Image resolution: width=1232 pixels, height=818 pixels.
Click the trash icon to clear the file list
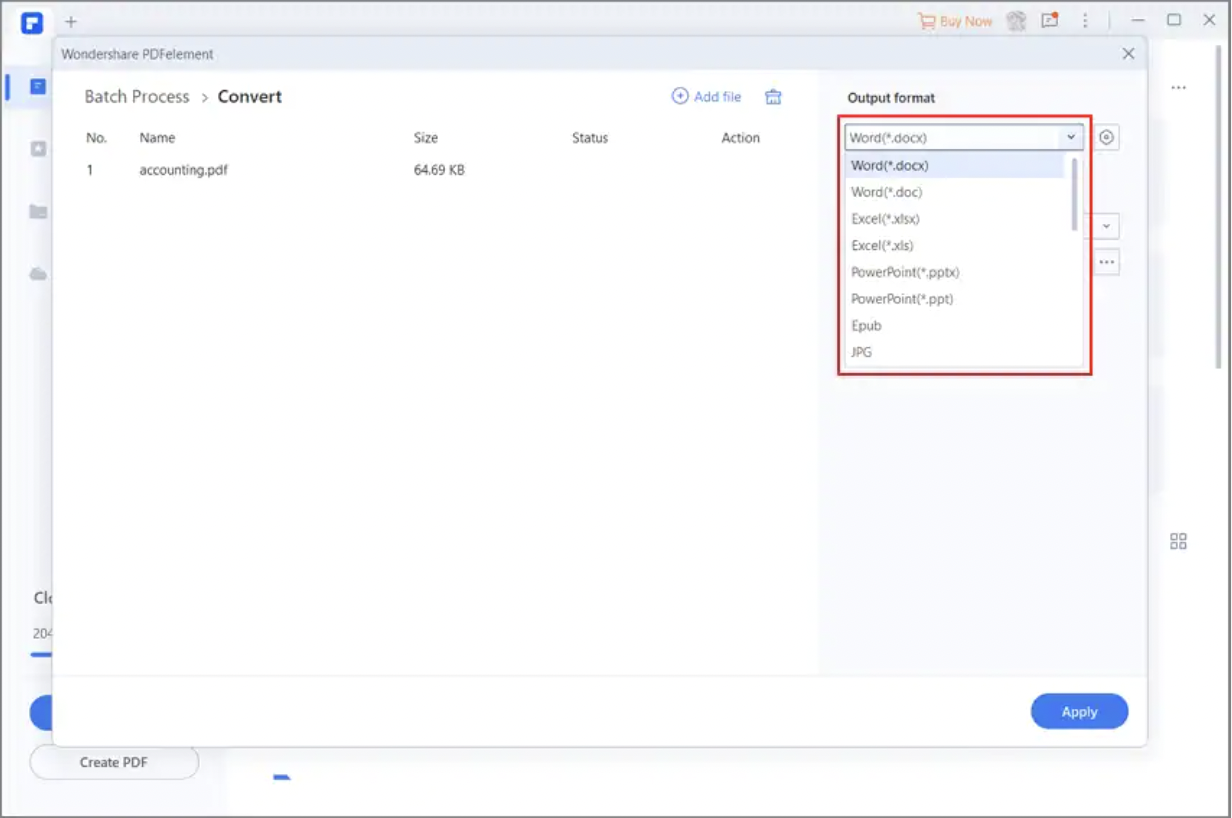click(x=773, y=96)
